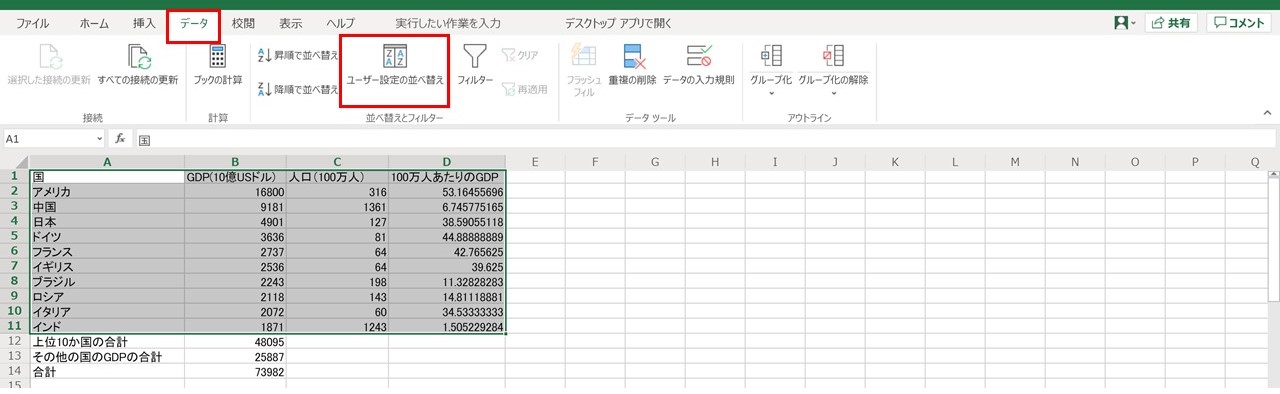Select column K header

[894, 161]
